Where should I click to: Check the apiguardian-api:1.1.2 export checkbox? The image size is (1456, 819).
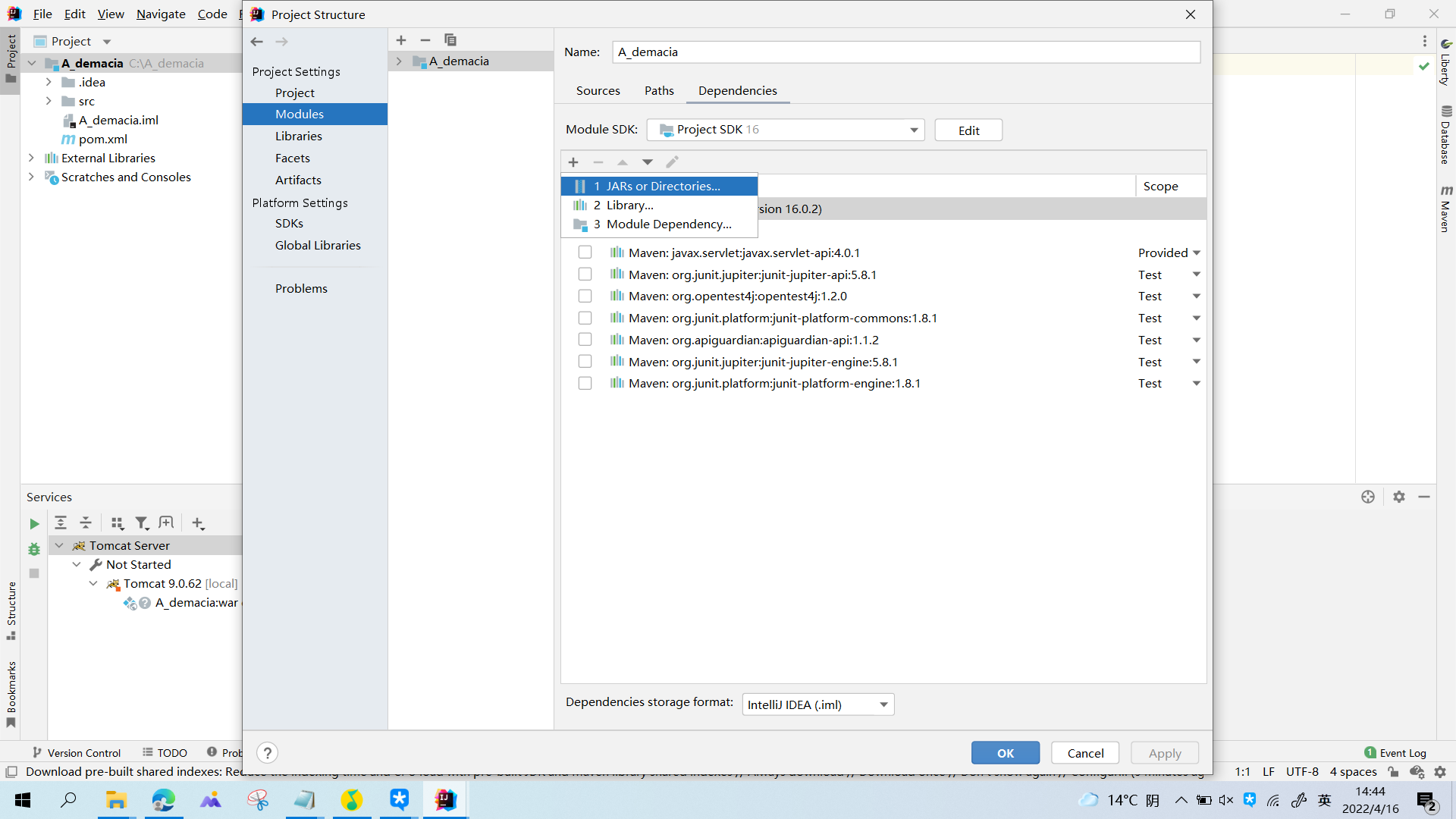pyautogui.click(x=585, y=340)
